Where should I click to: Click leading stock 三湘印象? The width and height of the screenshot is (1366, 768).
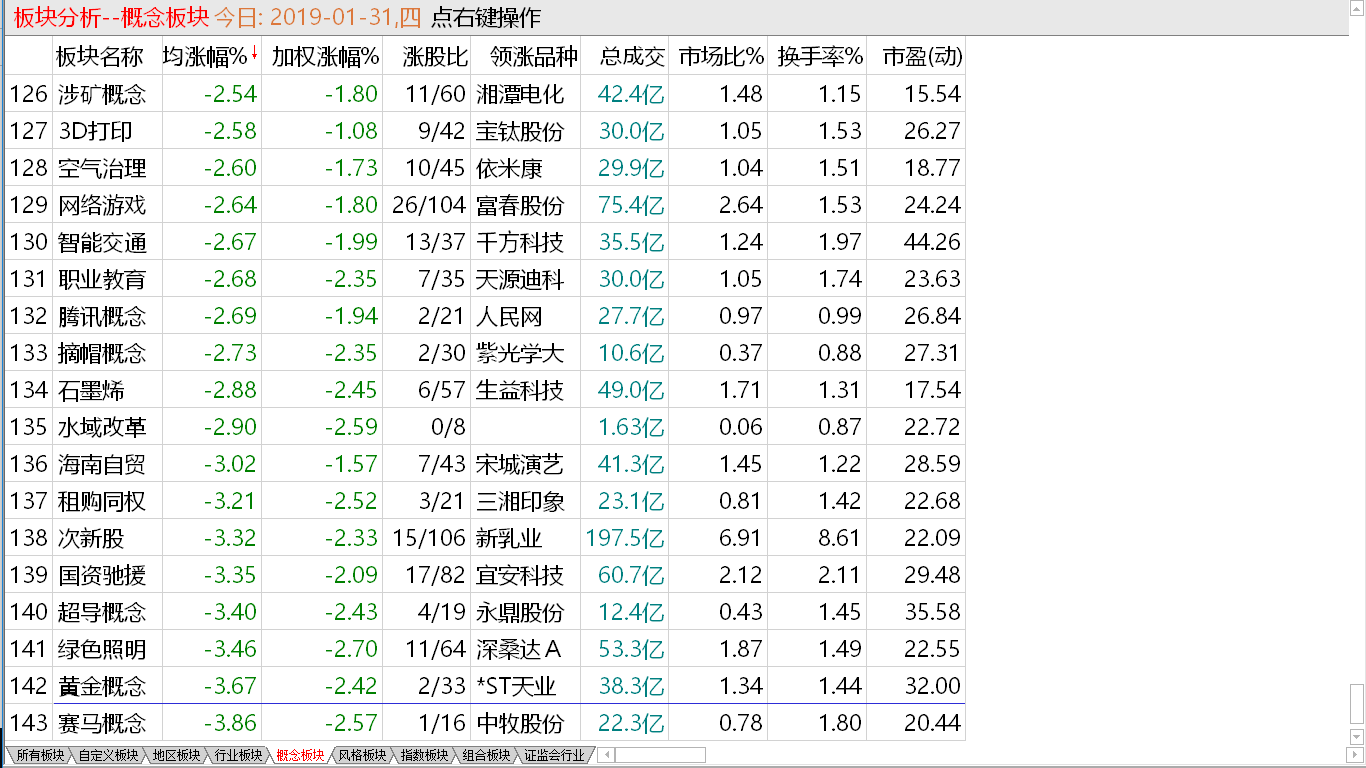point(520,501)
